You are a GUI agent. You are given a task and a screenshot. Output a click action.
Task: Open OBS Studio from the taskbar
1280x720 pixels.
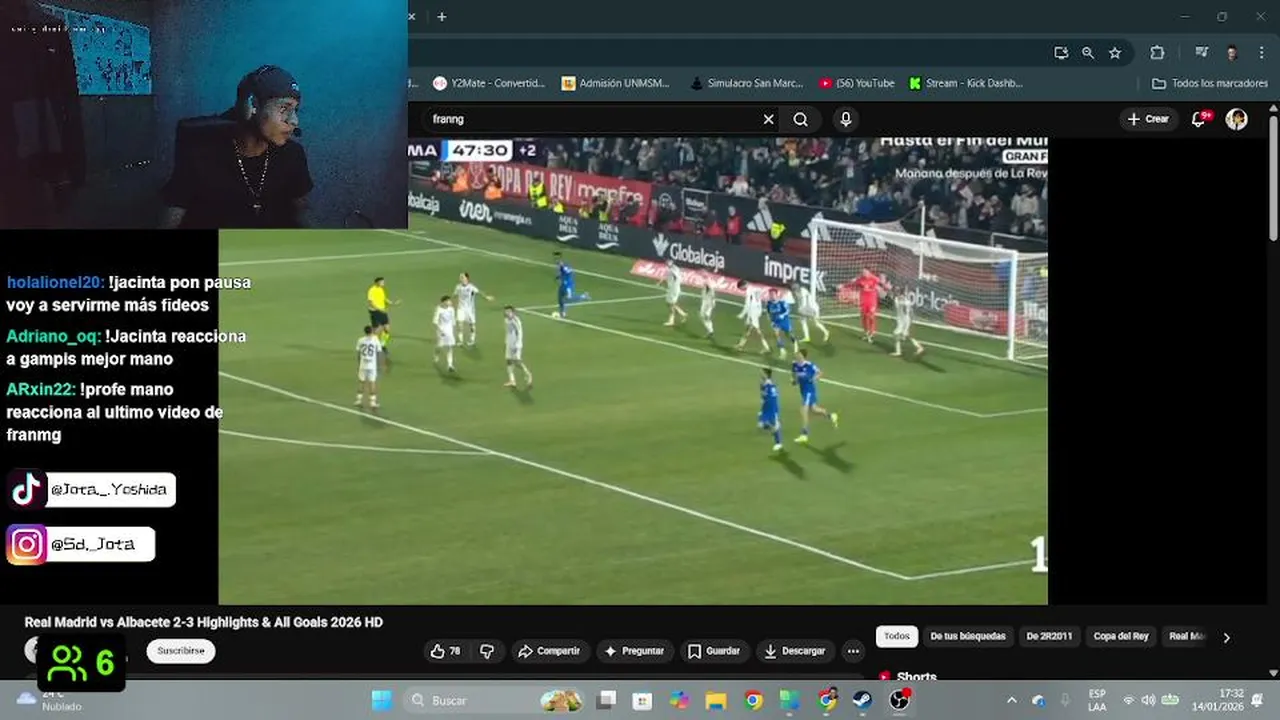tap(899, 700)
